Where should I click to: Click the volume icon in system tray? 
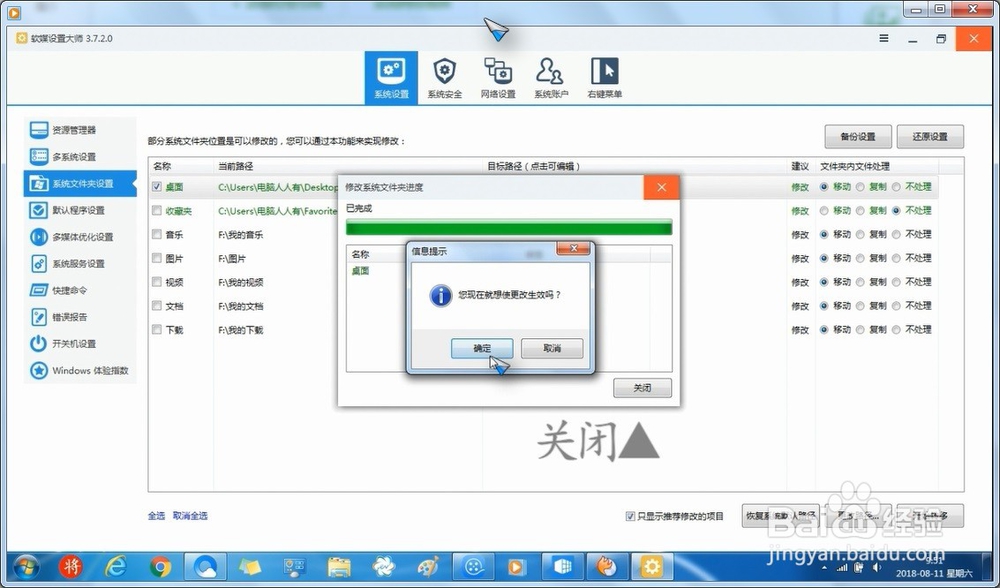tap(876, 567)
